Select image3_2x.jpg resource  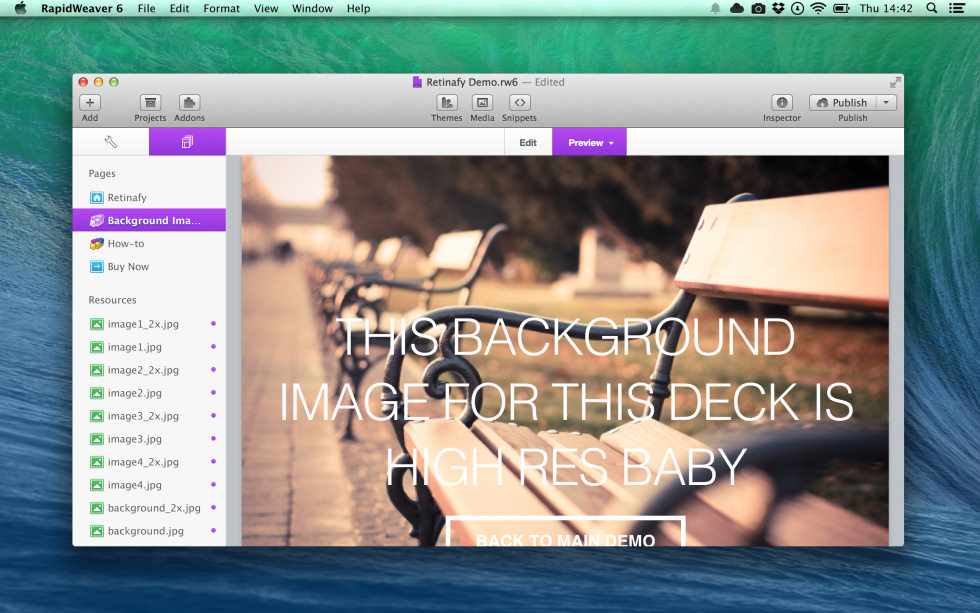tap(149, 416)
